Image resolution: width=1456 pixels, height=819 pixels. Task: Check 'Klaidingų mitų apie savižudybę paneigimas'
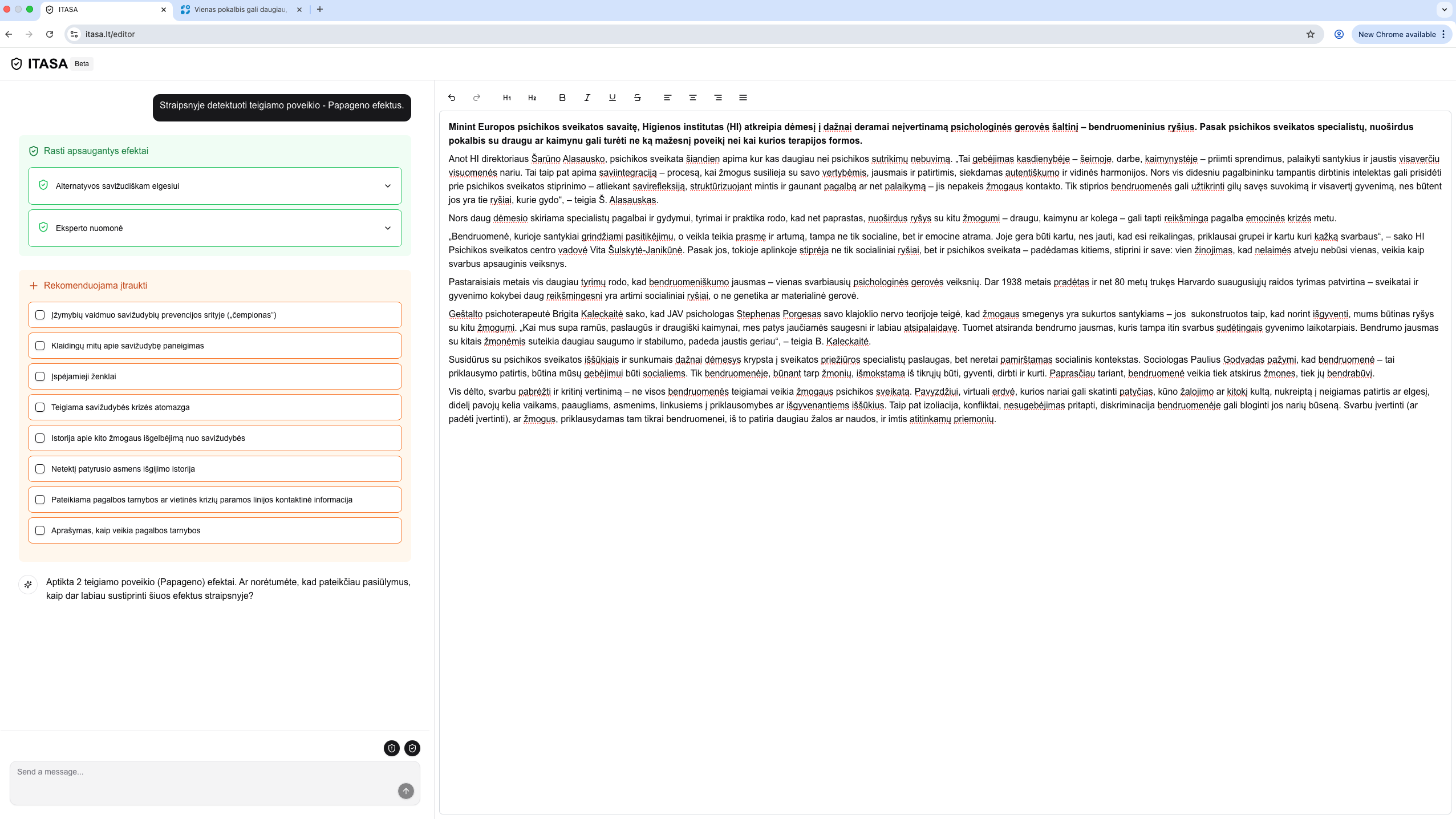40,346
